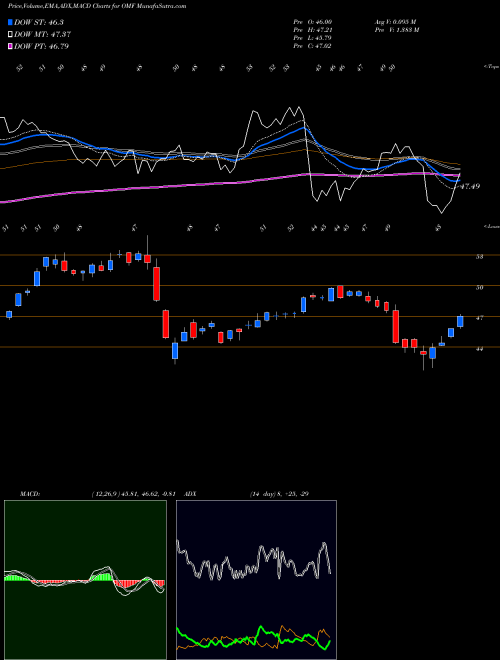Image resolution: width=500 pixels, height=660 pixels.
Task: Click the 'Pre L: 45.79' low value
Action: pos(313,38)
